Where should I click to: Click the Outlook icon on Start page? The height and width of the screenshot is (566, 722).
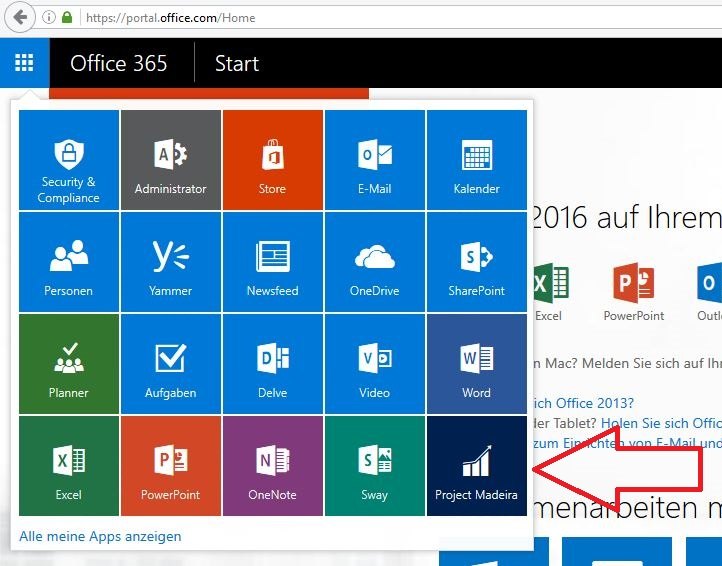click(709, 283)
